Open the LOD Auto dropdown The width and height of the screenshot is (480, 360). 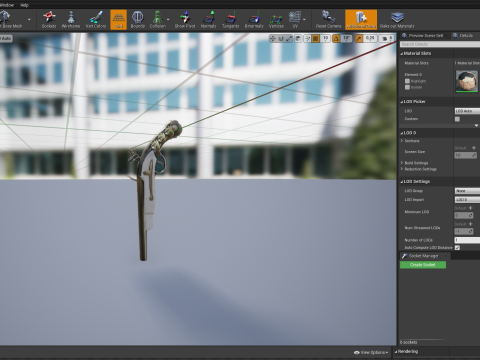pos(467,111)
